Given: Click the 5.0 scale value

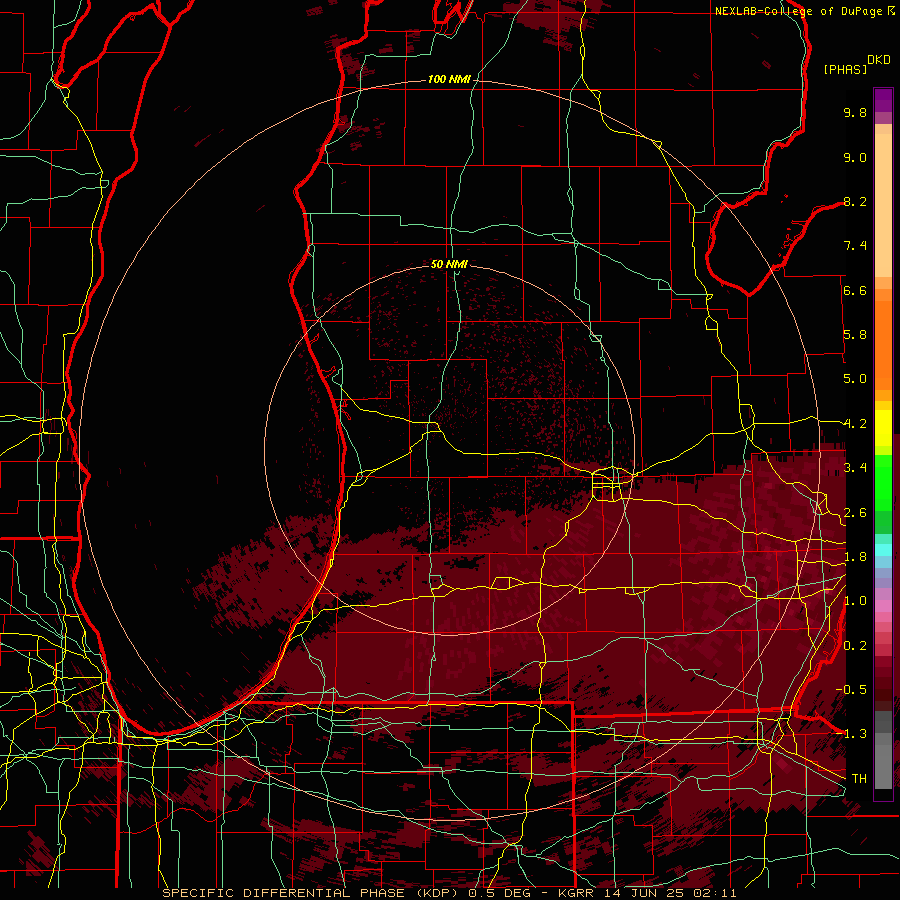Looking at the screenshot, I should point(855,379).
